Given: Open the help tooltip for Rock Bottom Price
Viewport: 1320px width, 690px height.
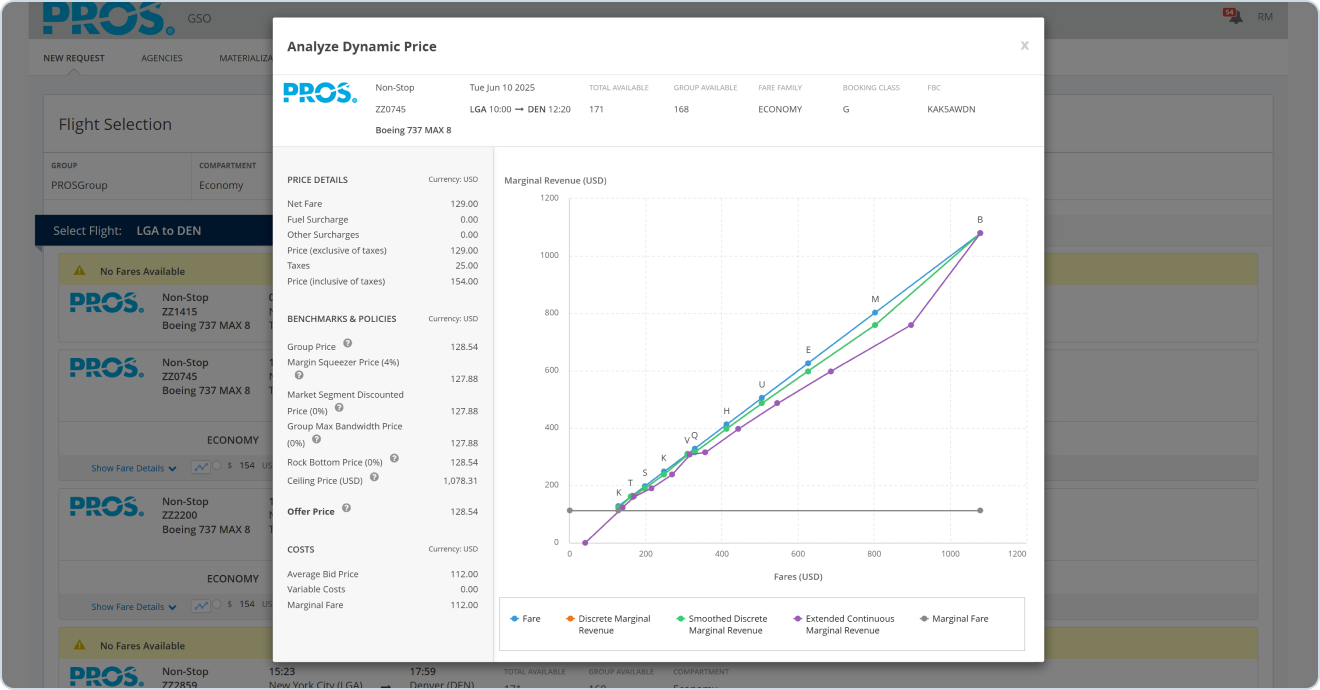Looking at the screenshot, I should point(394,459).
